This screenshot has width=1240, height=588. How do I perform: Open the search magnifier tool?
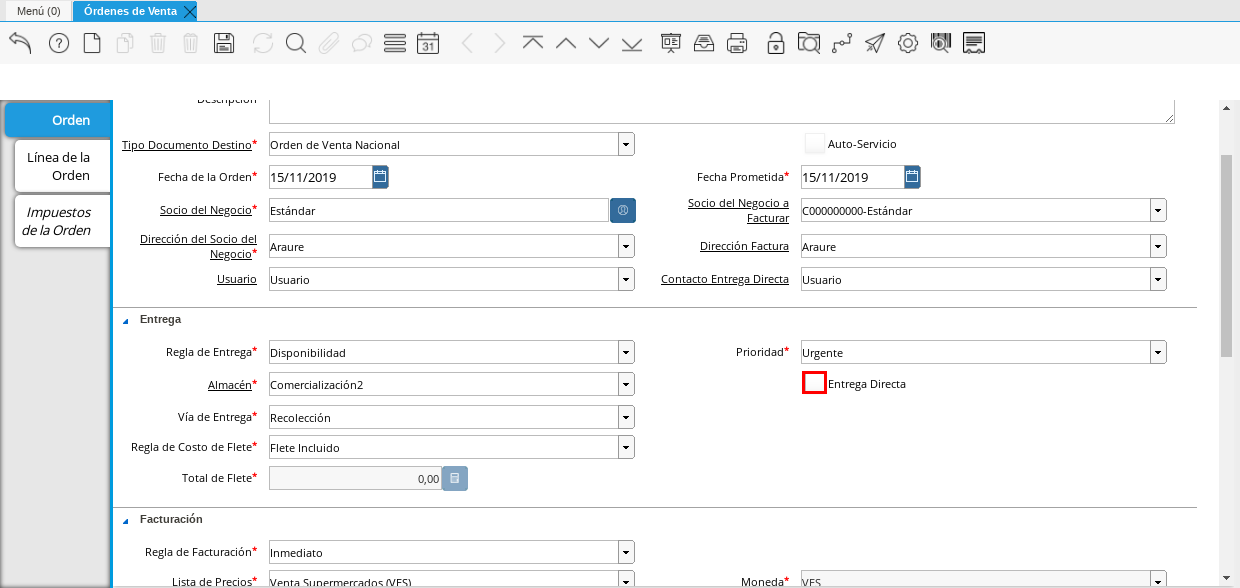(x=295, y=43)
